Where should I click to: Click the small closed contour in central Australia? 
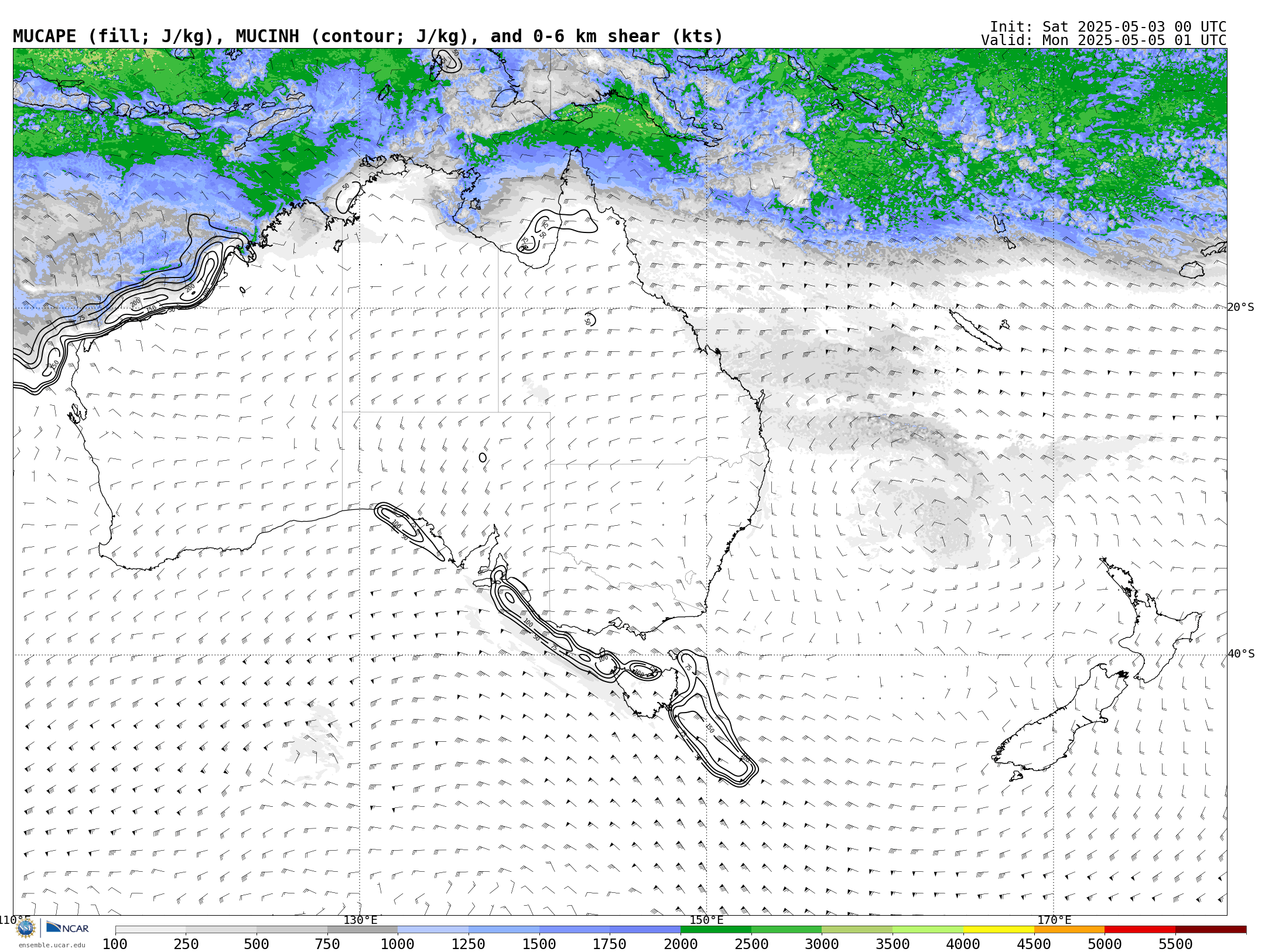[483, 457]
